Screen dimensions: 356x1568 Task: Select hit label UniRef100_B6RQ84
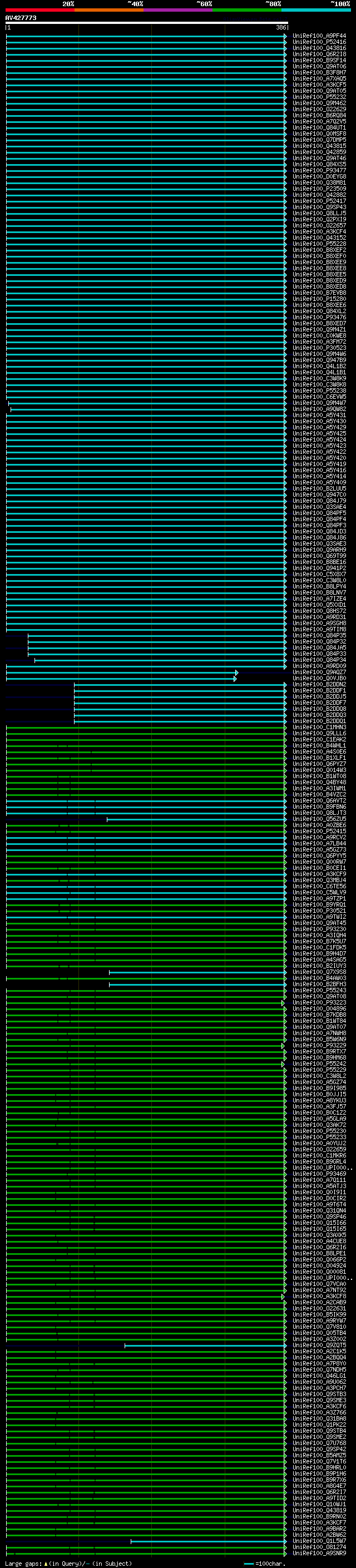point(319,115)
